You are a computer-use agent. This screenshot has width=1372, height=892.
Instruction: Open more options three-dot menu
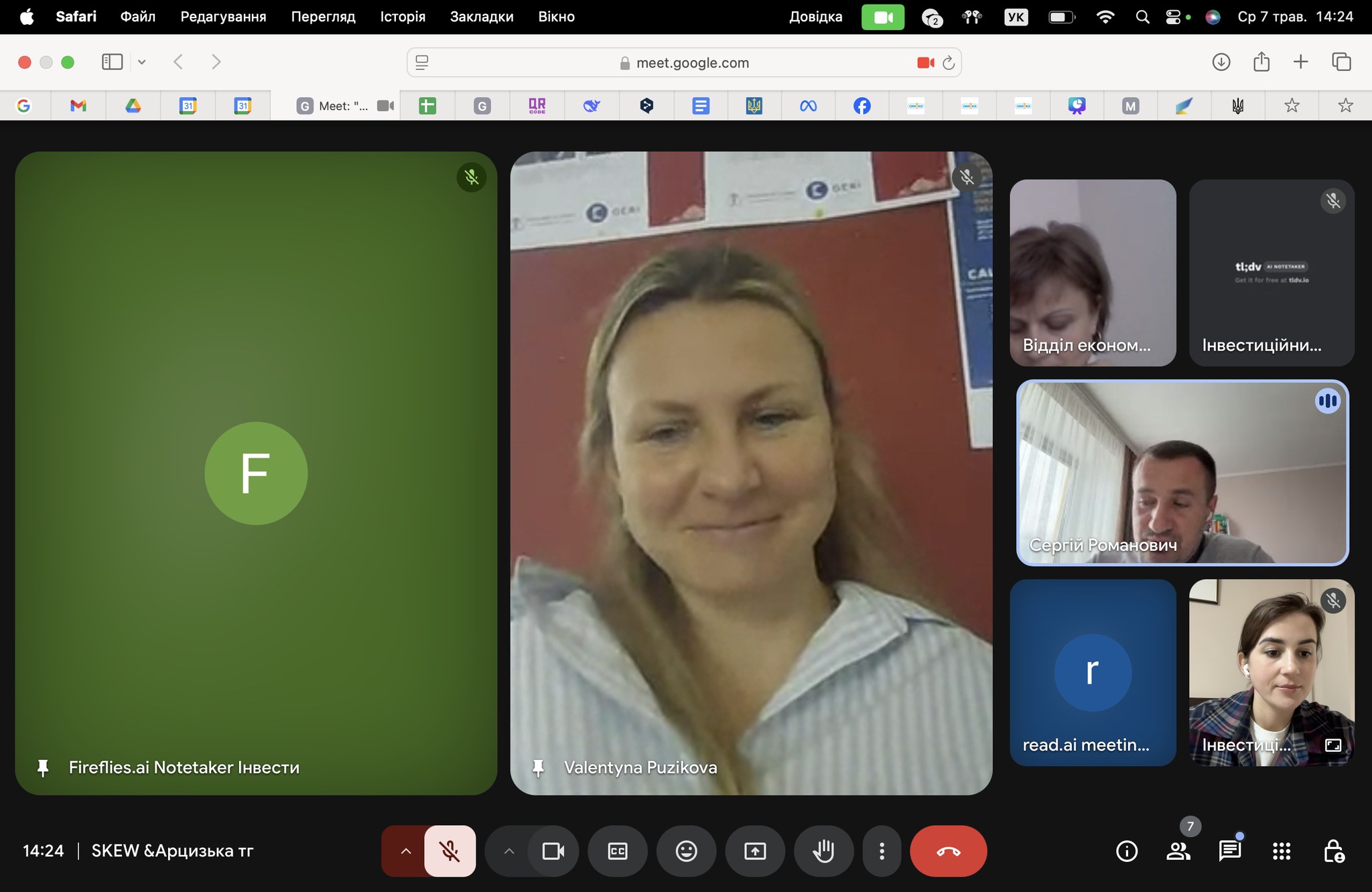point(882,851)
